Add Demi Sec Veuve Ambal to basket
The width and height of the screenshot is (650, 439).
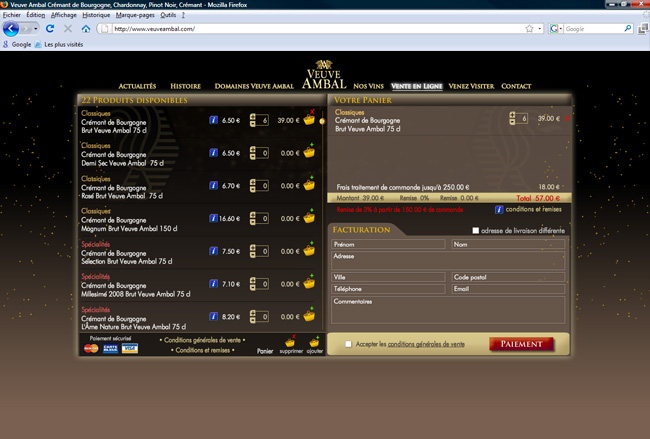pos(309,152)
